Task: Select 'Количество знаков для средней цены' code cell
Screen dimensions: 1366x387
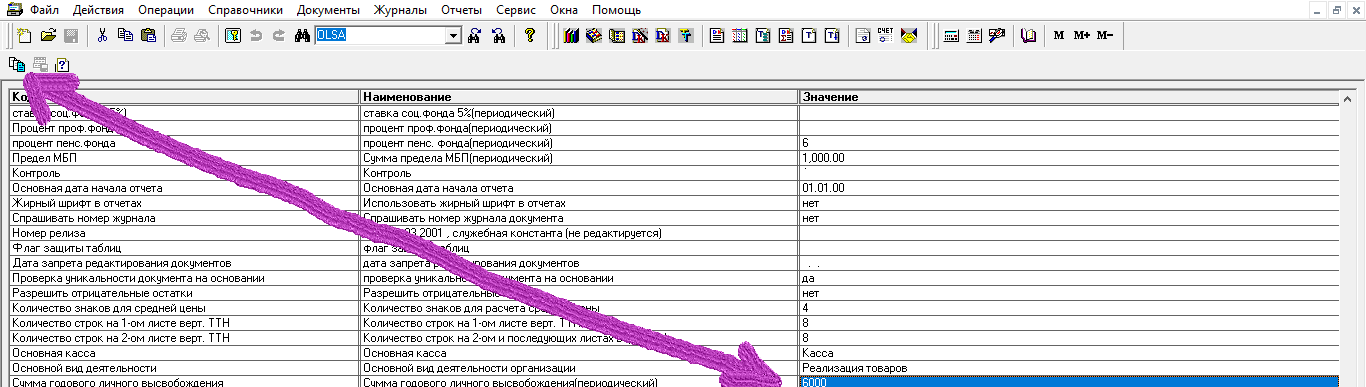Action: tap(184, 308)
